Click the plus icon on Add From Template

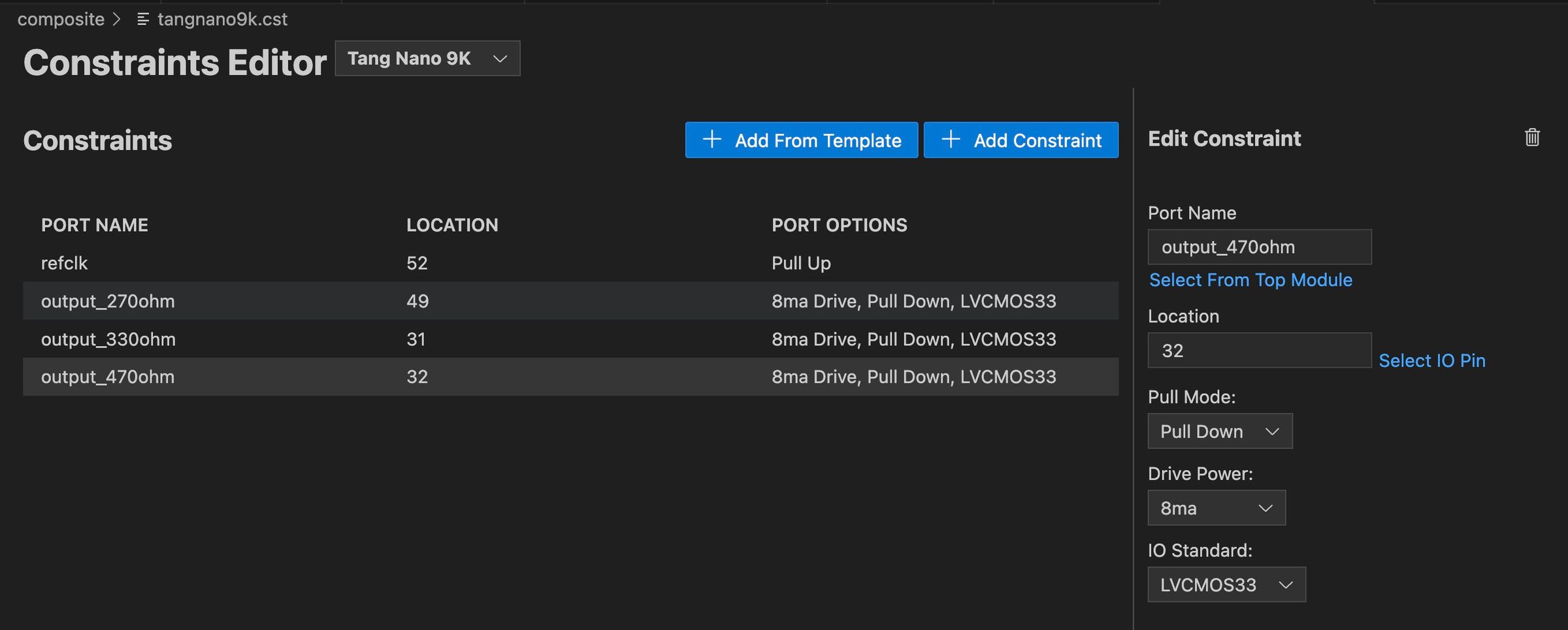[x=711, y=139]
